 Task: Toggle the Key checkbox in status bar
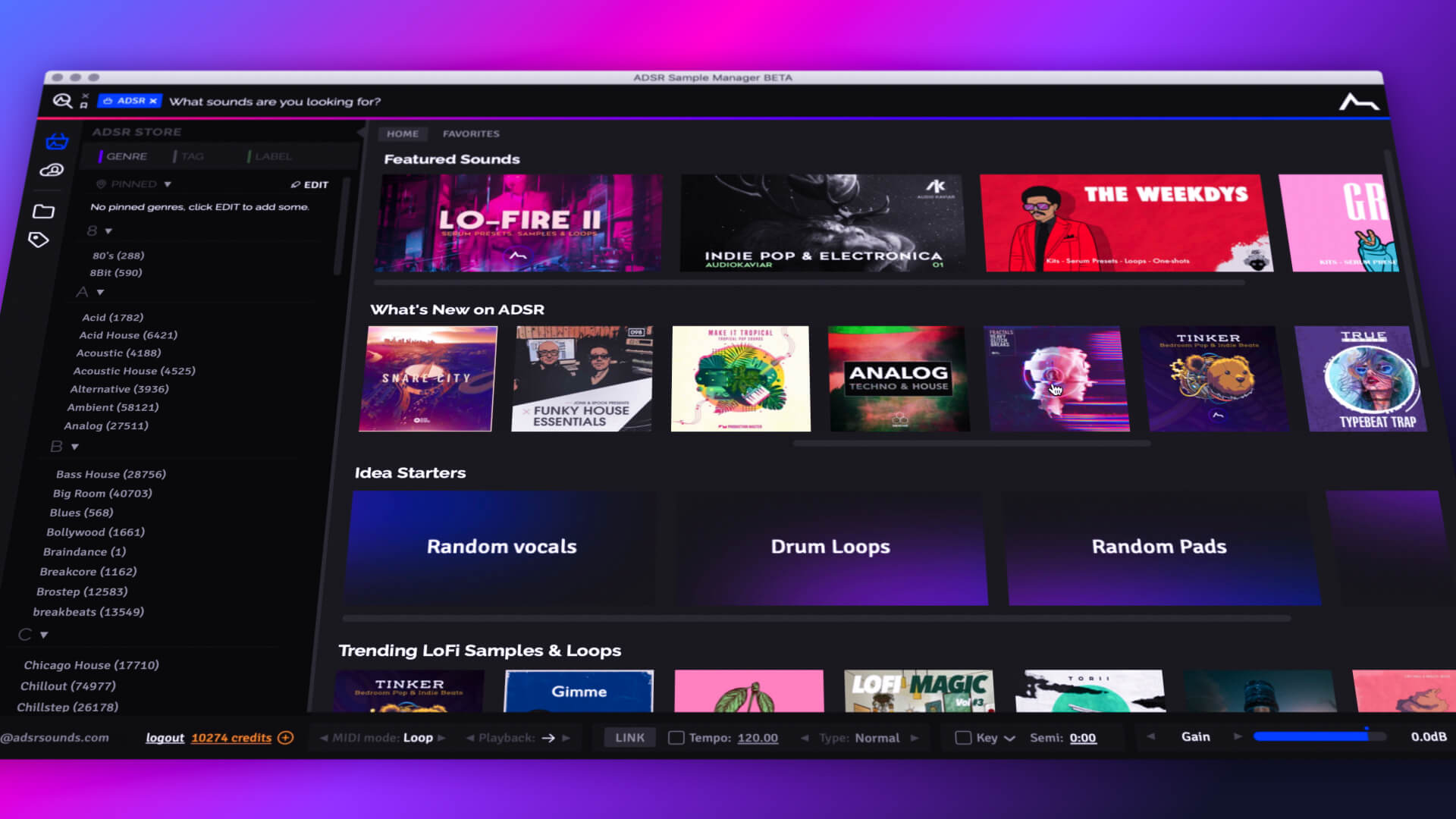(x=963, y=737)
